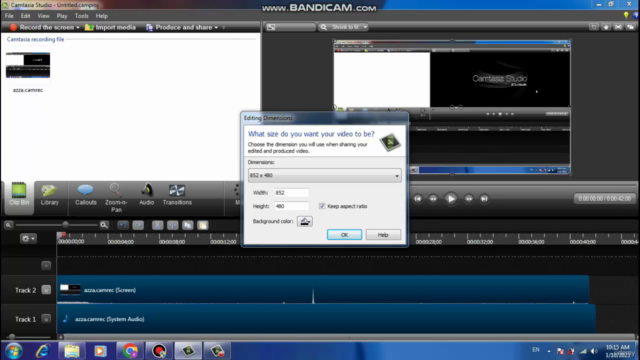The height and width of the screenshot is (360, 640).
Task: Open the Edit menu
Action: coord(25,16)
